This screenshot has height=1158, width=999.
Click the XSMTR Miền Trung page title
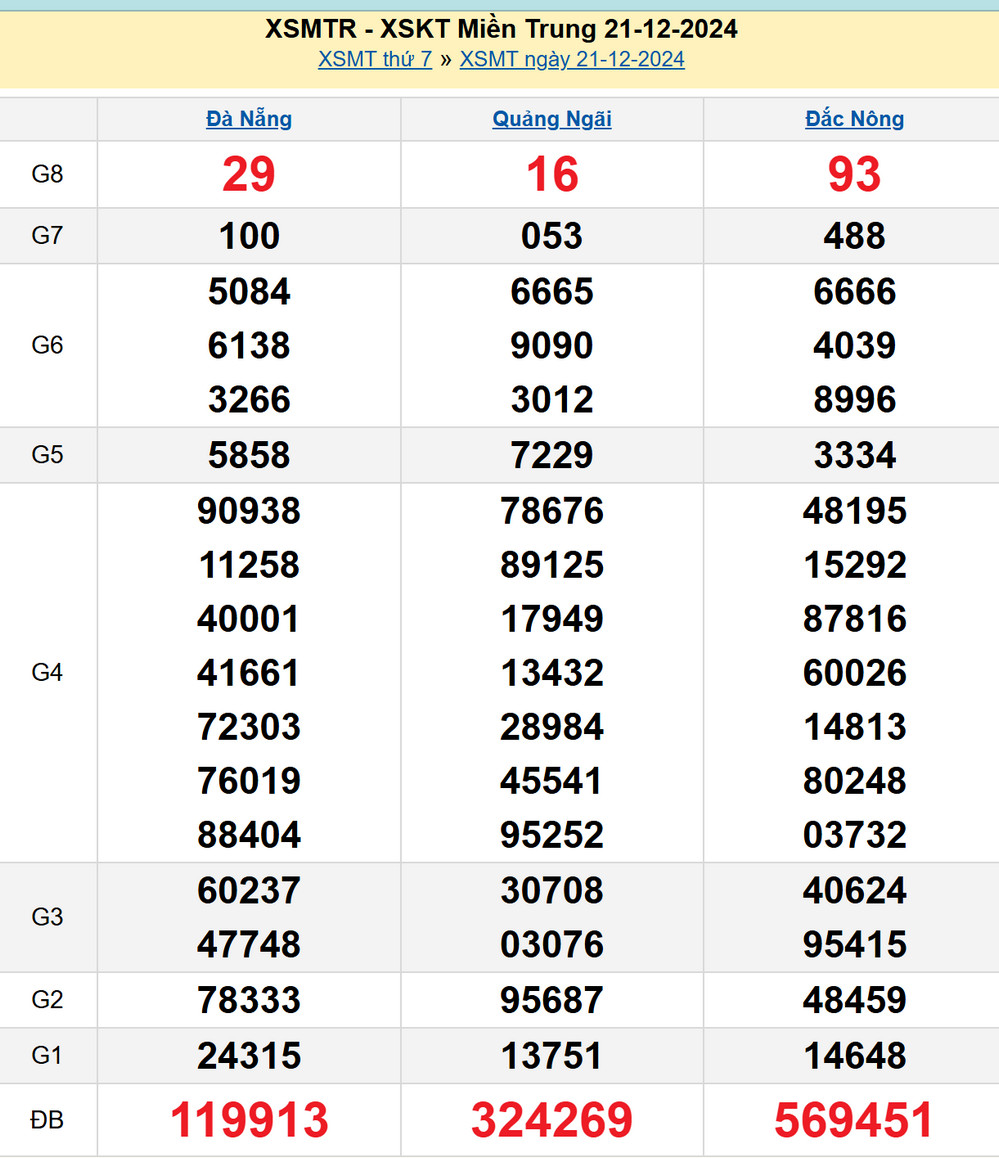pyautogui.click(x=501, y=29)
